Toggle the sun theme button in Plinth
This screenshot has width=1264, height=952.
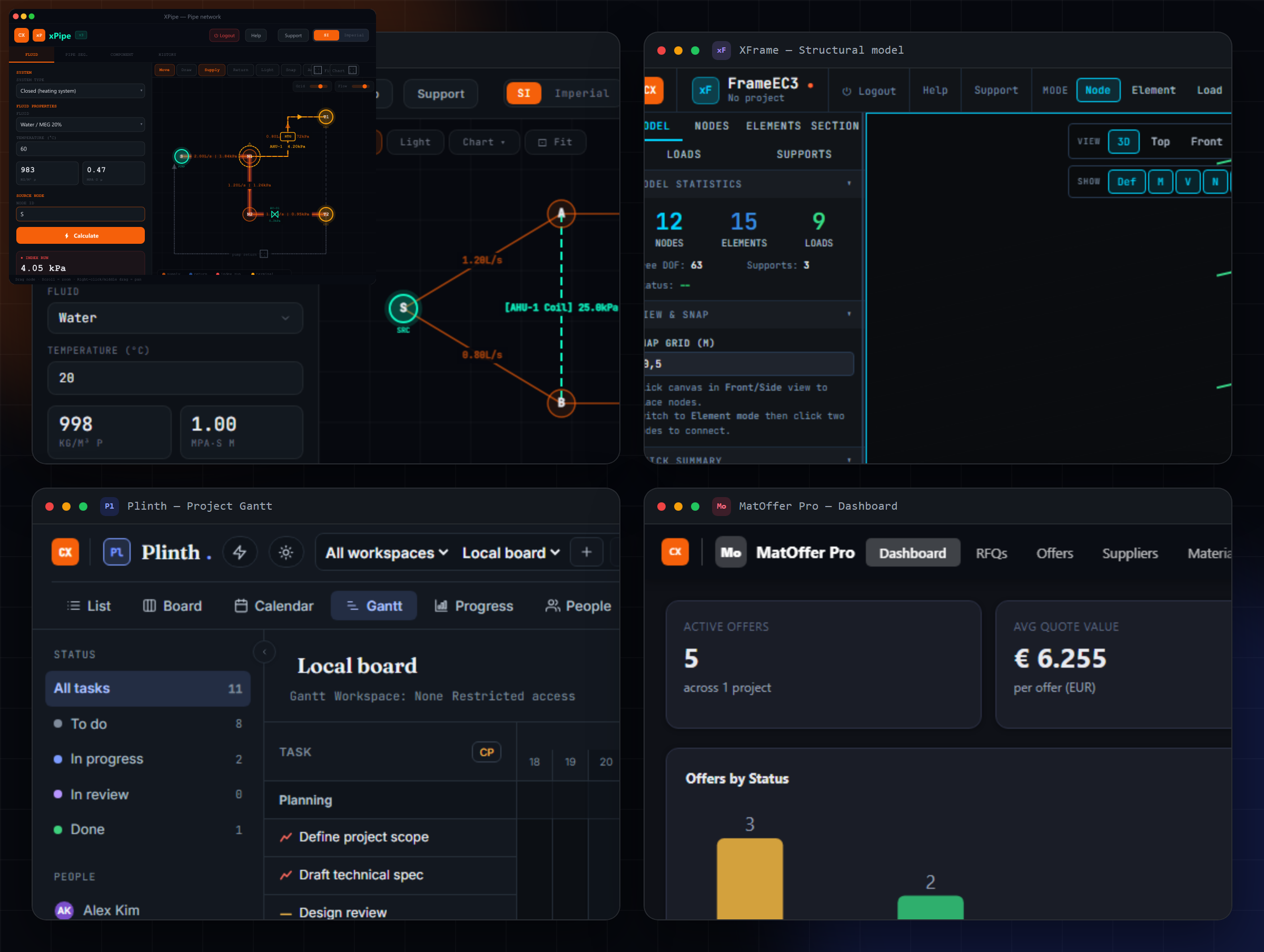[285, 552]
